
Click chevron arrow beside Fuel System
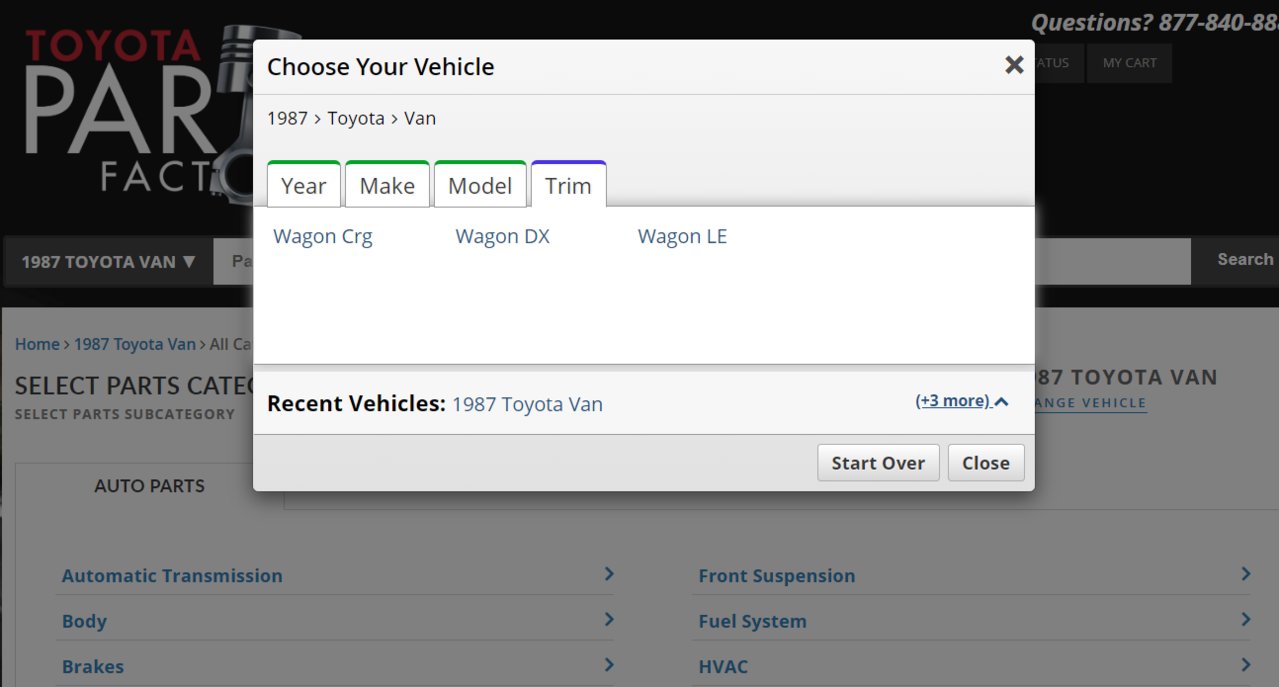coord(1246,620)
